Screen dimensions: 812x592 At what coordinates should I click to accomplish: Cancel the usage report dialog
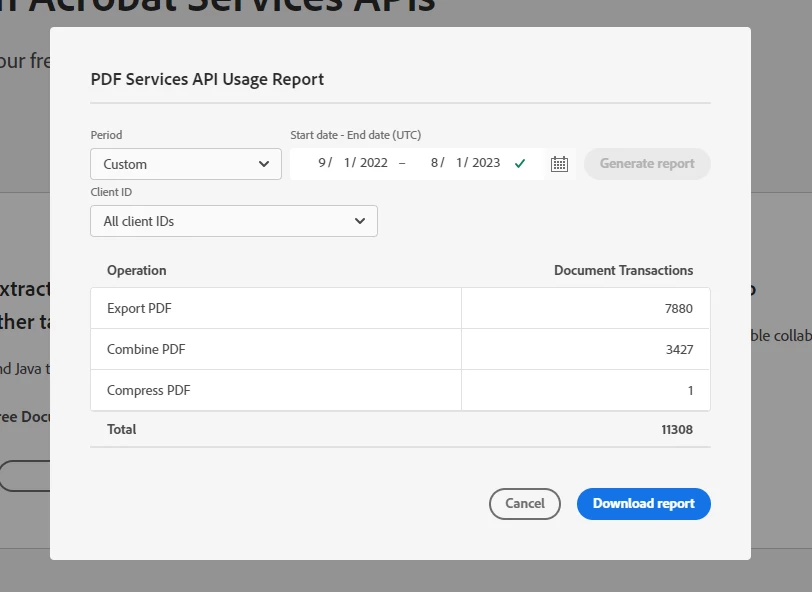(x=525, y=503)
